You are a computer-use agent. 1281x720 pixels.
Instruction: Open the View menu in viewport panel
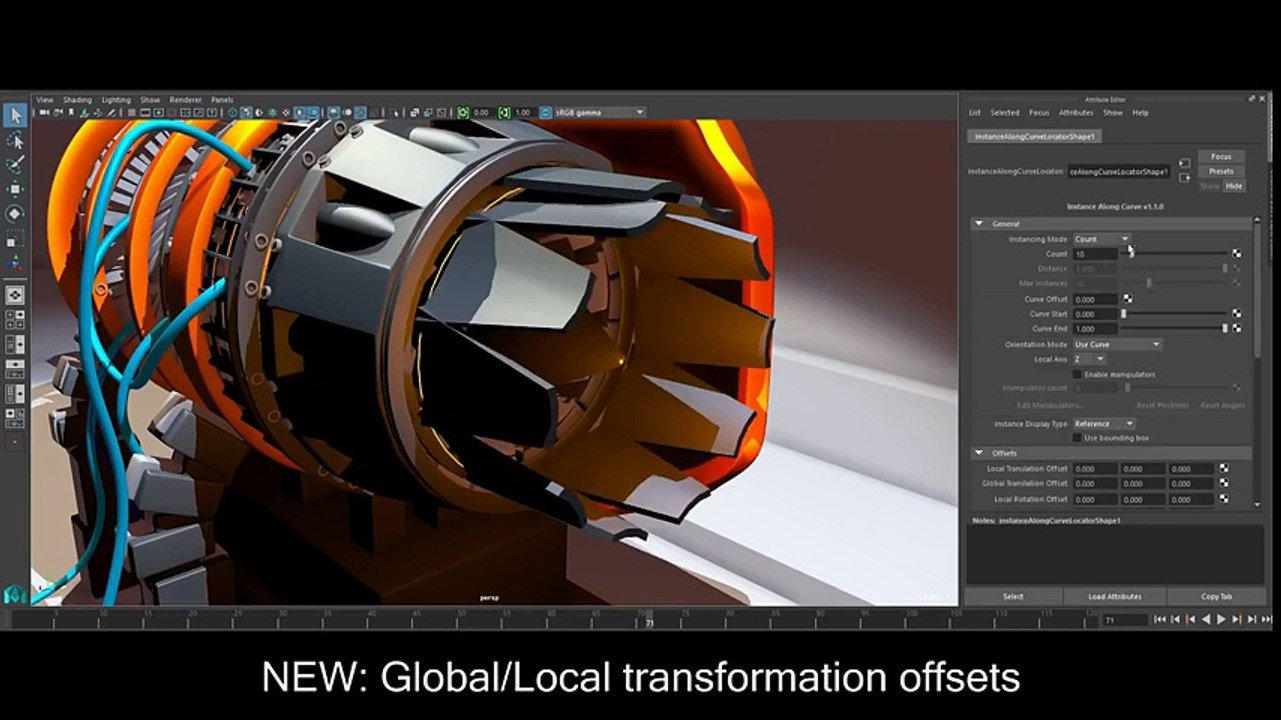[x=45, y=100]
